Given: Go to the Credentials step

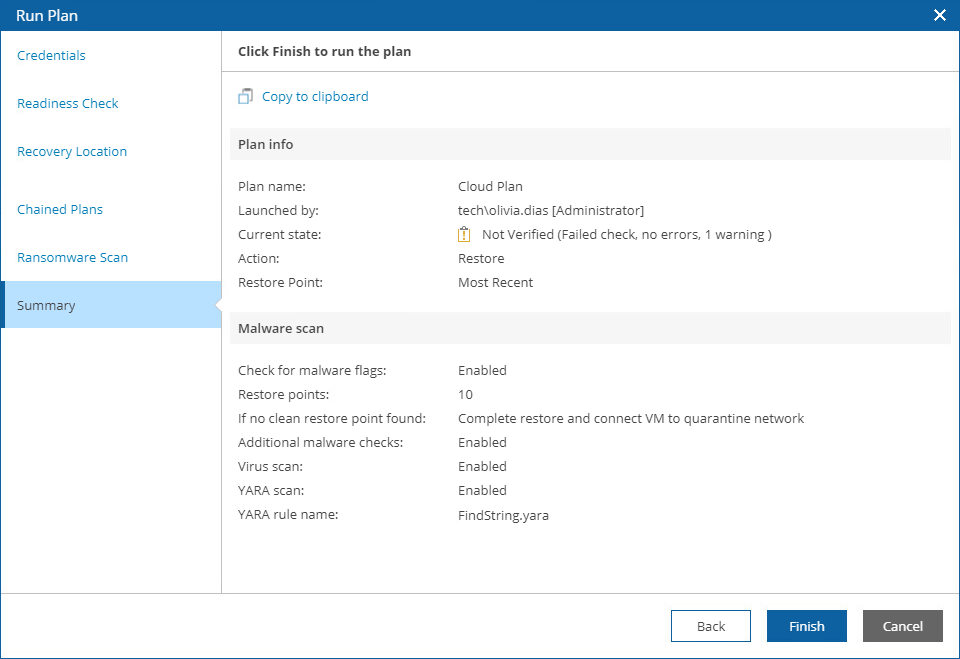Looking at the screenshot, I should click(x=52, y=56).
